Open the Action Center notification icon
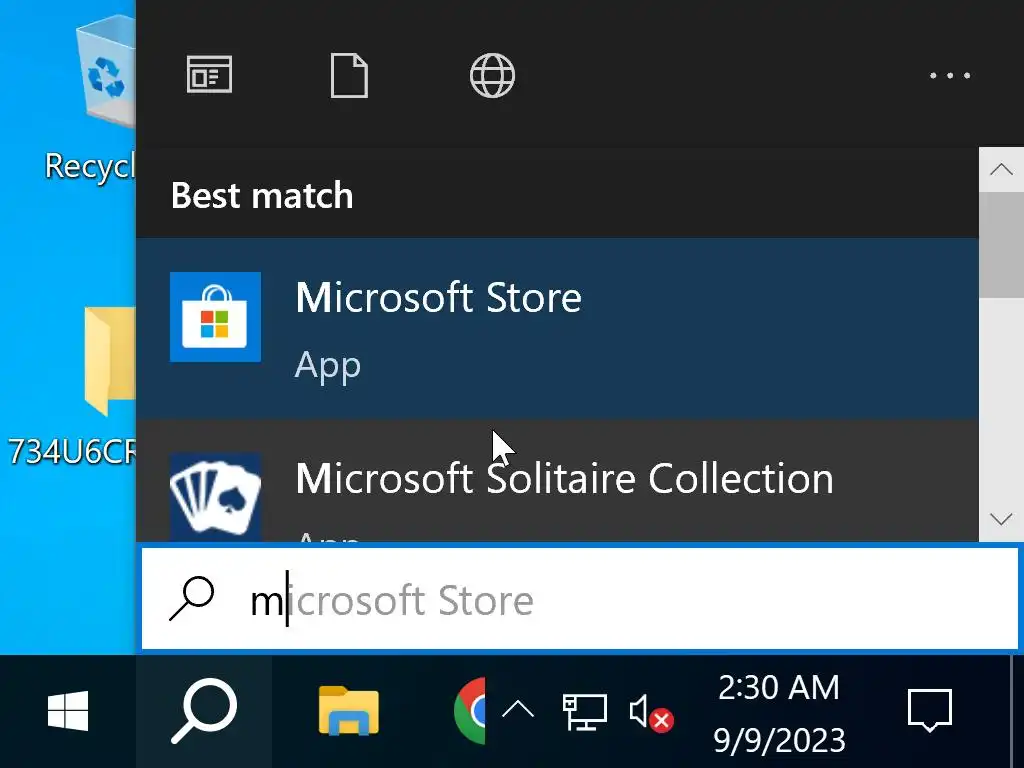The width and height of the screenshot is (1024, 768). tap(930, 711)
